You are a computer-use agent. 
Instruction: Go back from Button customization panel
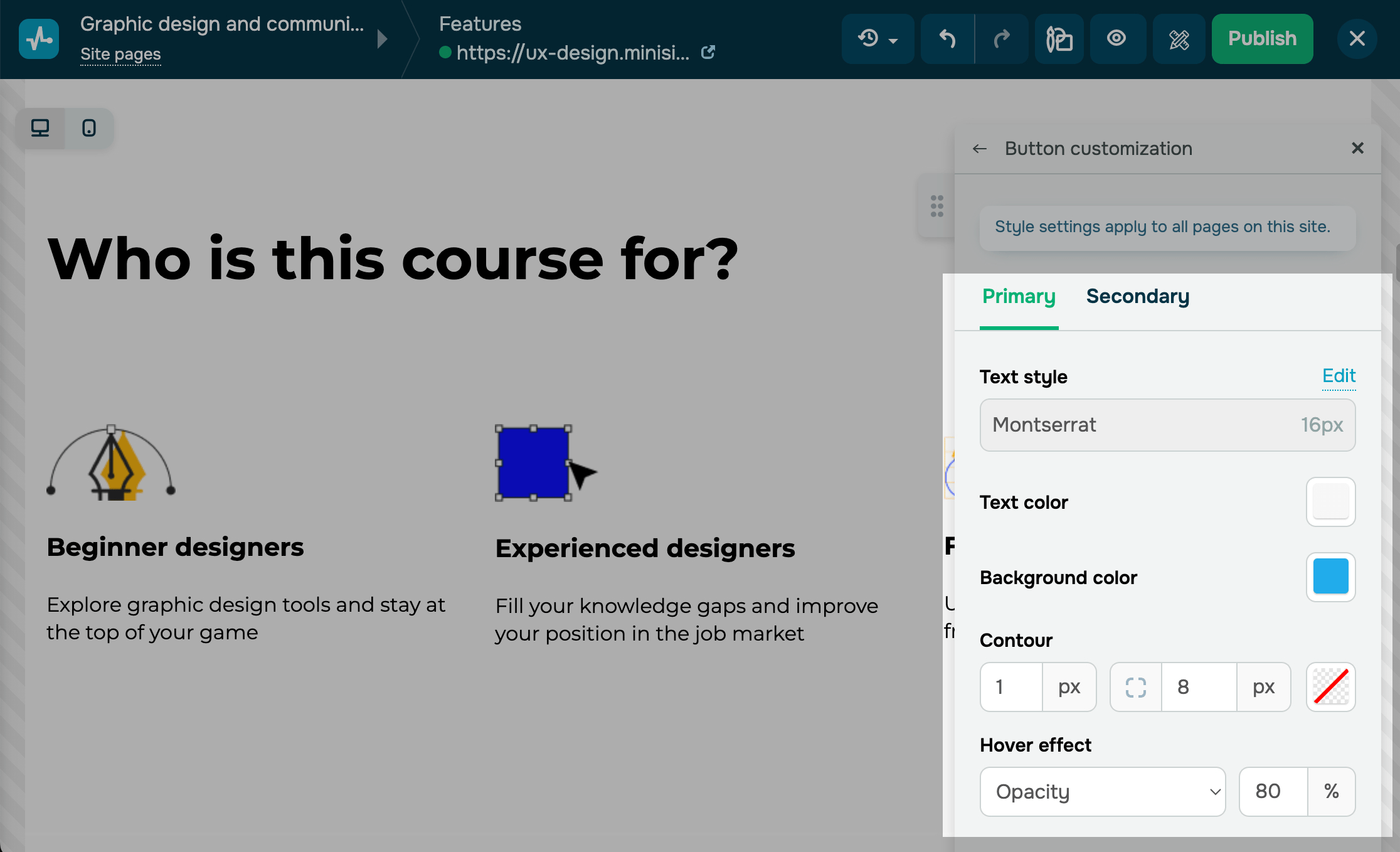[980, 149]
